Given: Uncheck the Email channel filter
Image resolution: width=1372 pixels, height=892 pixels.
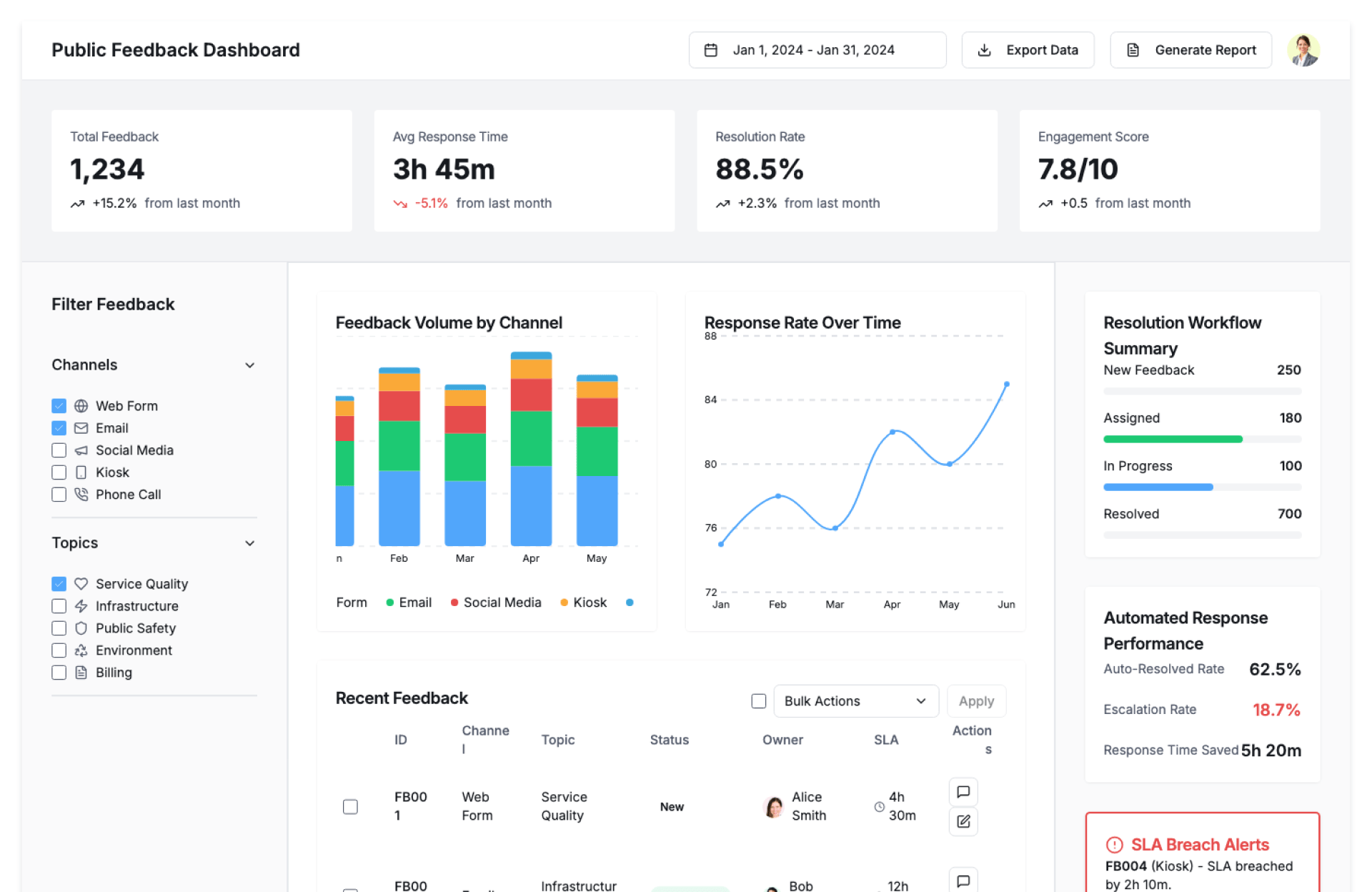Looking at the screenshot, I should [x=59, y=428].
